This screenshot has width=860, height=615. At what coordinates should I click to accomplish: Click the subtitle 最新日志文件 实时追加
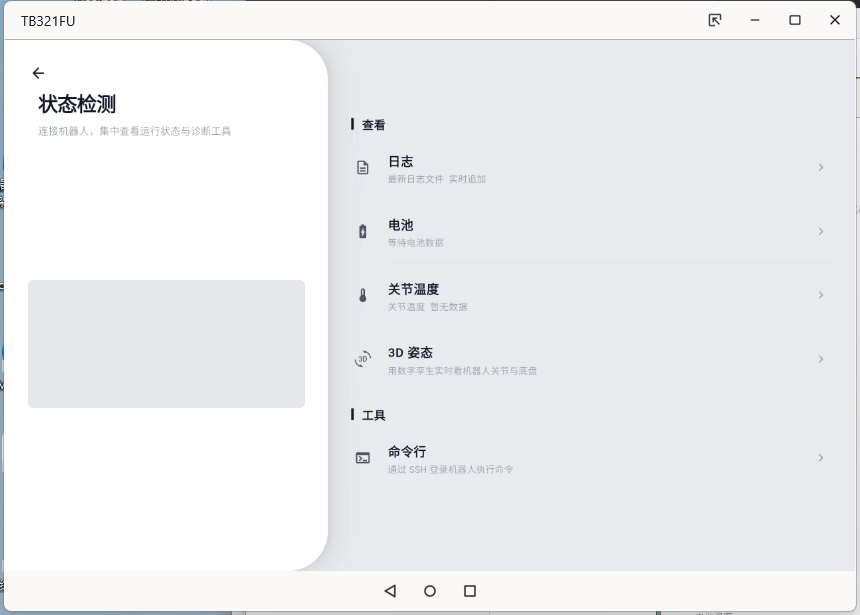(437, 179)
